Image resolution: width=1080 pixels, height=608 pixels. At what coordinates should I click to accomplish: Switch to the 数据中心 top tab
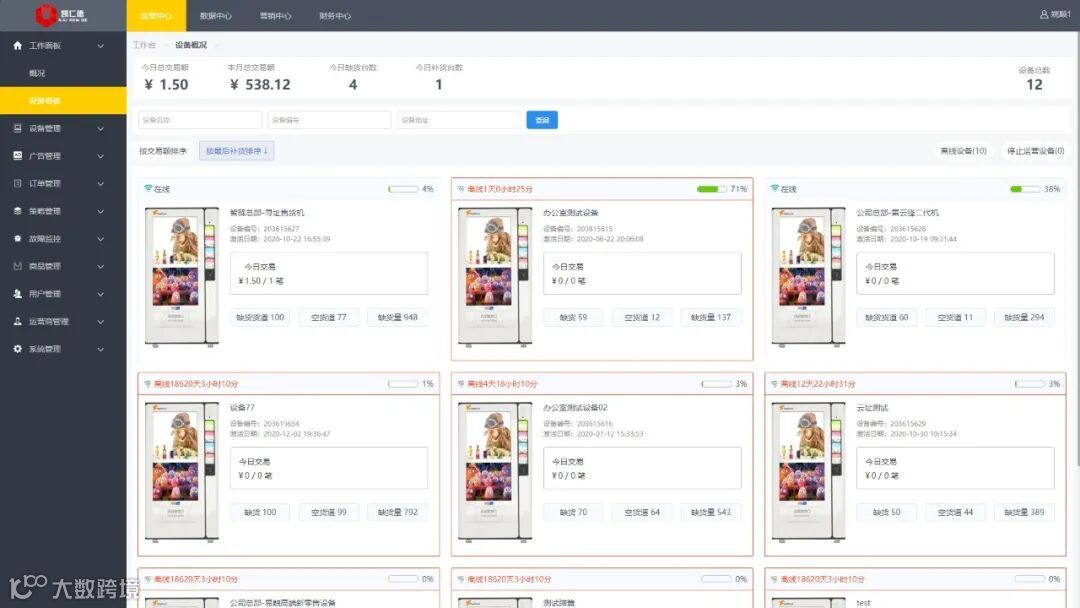click(216, 15)
